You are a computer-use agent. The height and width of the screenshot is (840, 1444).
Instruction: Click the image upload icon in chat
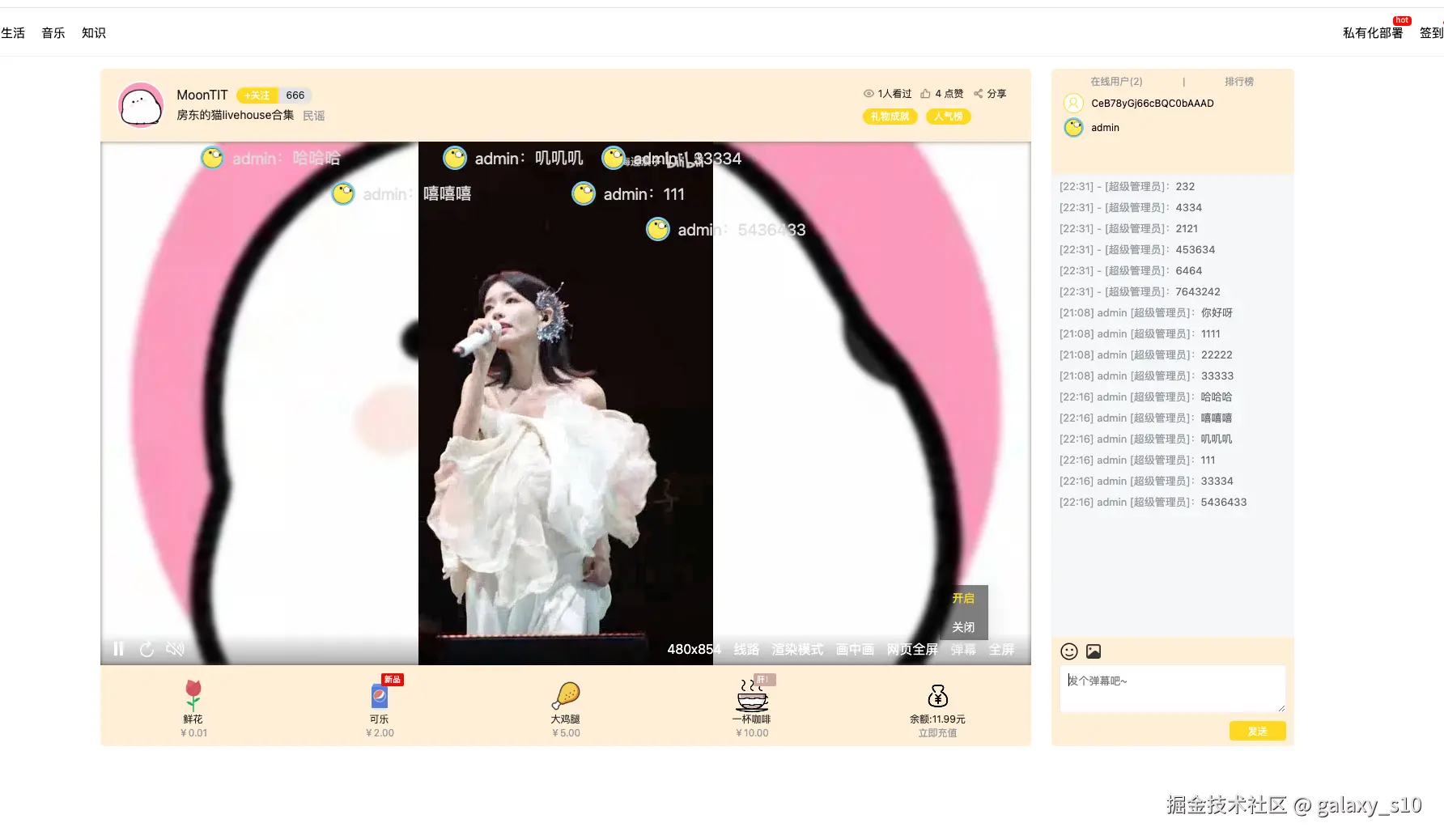[1094, 651]
